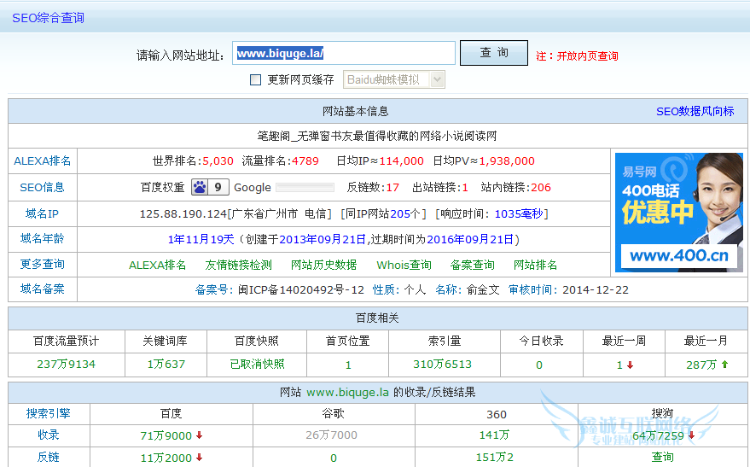Click response time 1035毫秒
This screenshot has height=467, width=750.
518,214
